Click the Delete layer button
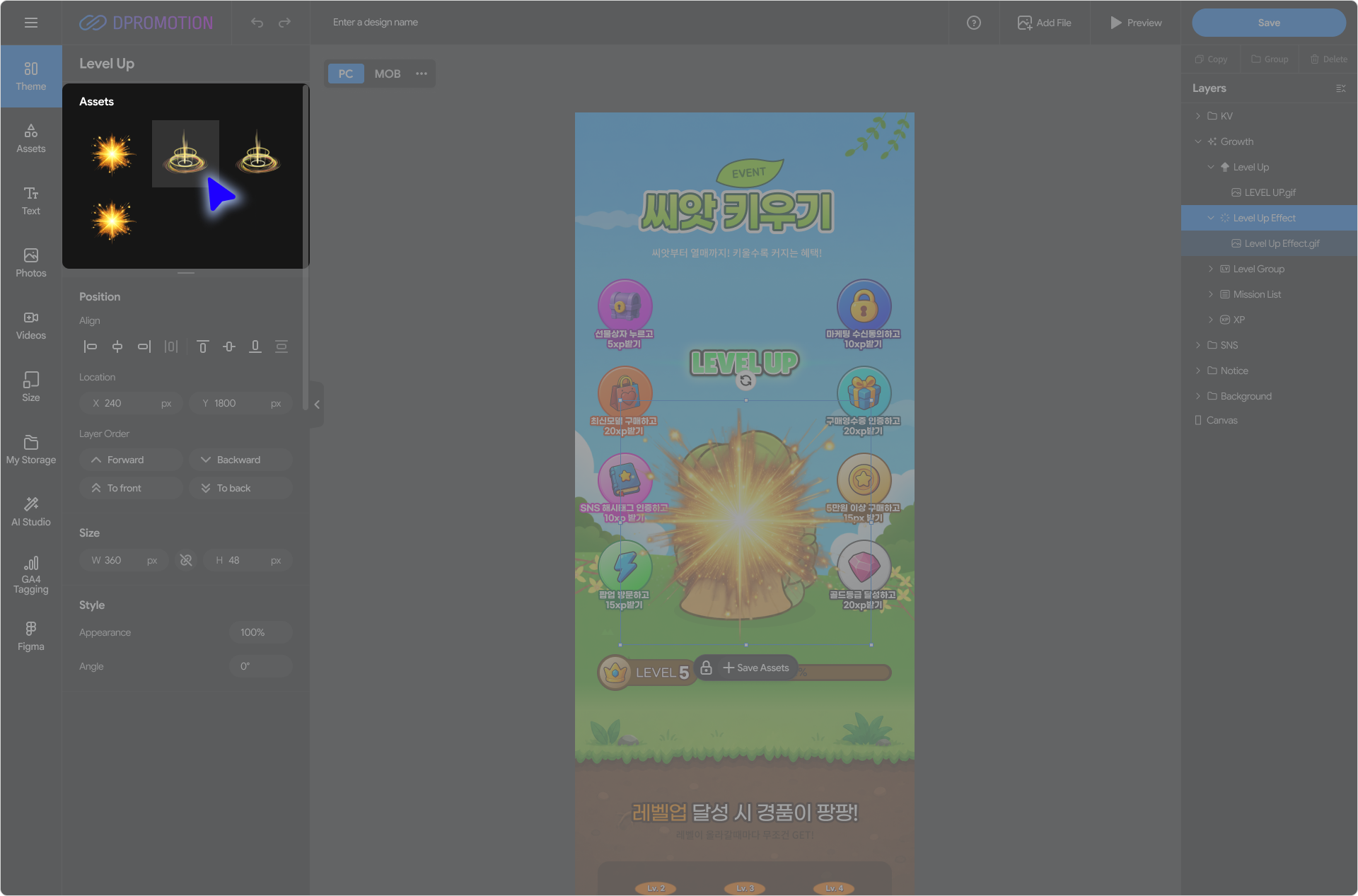The height and width of the screenshot is (896, 1358). click(x=1328, y=59)
